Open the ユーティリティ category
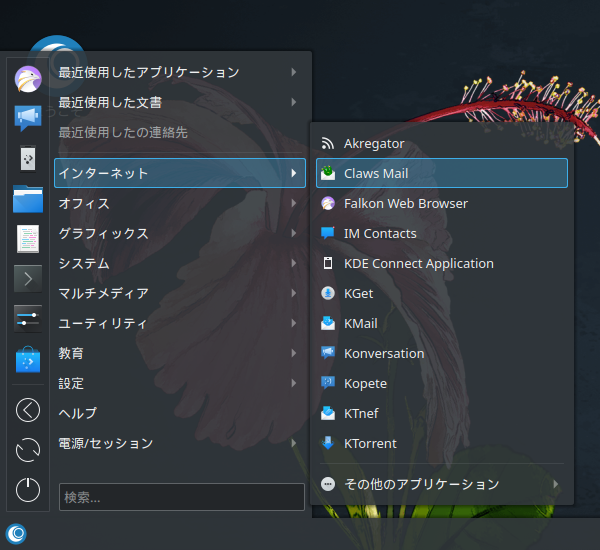The width and height of the screenshot is (600, 550). [180, 323]
